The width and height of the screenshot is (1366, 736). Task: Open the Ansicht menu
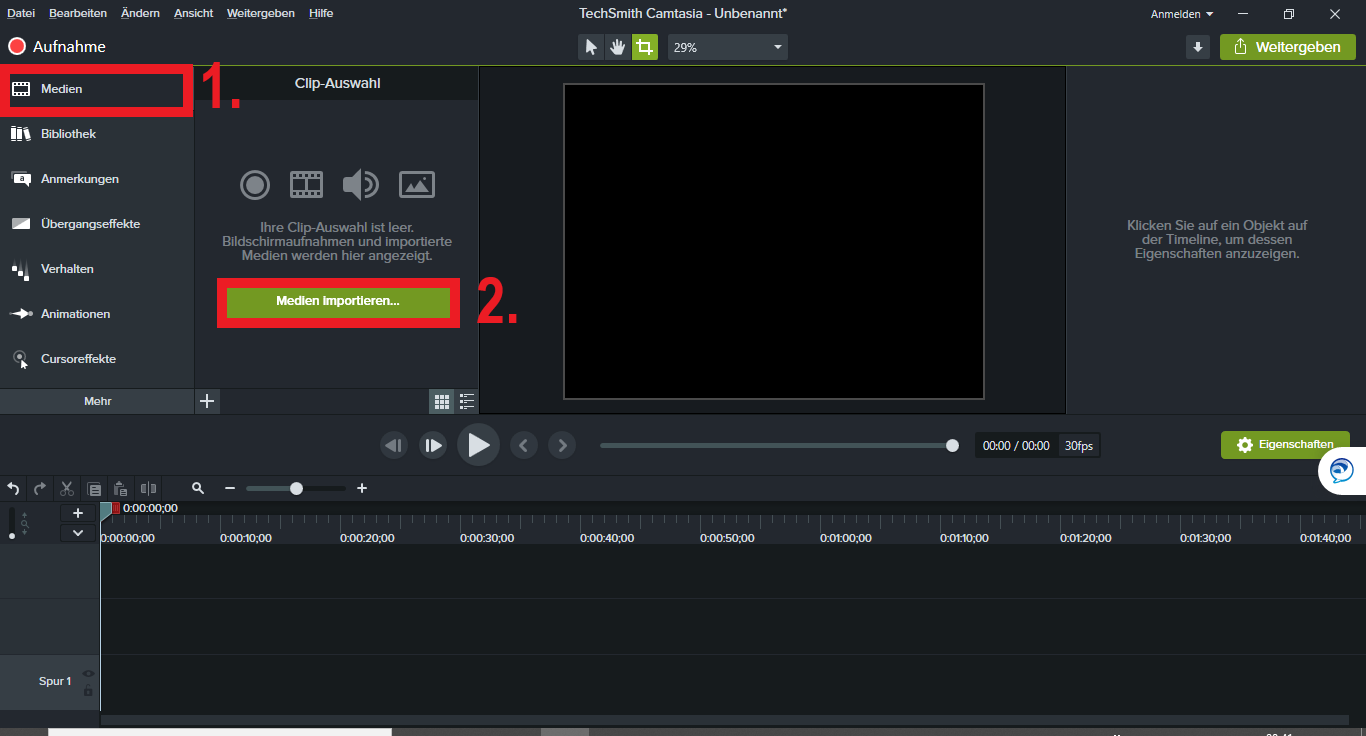[193, 13]
